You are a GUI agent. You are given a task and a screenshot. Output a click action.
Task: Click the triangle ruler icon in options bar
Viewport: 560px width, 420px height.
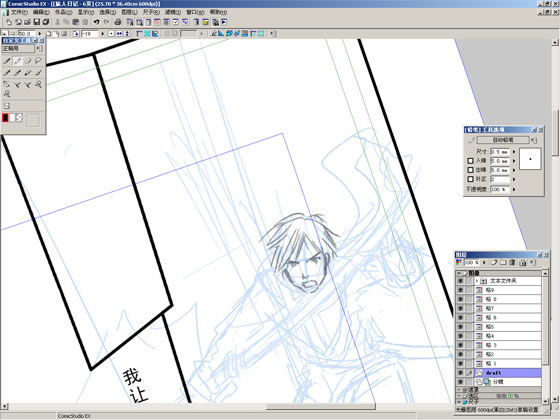click(221, 34)
